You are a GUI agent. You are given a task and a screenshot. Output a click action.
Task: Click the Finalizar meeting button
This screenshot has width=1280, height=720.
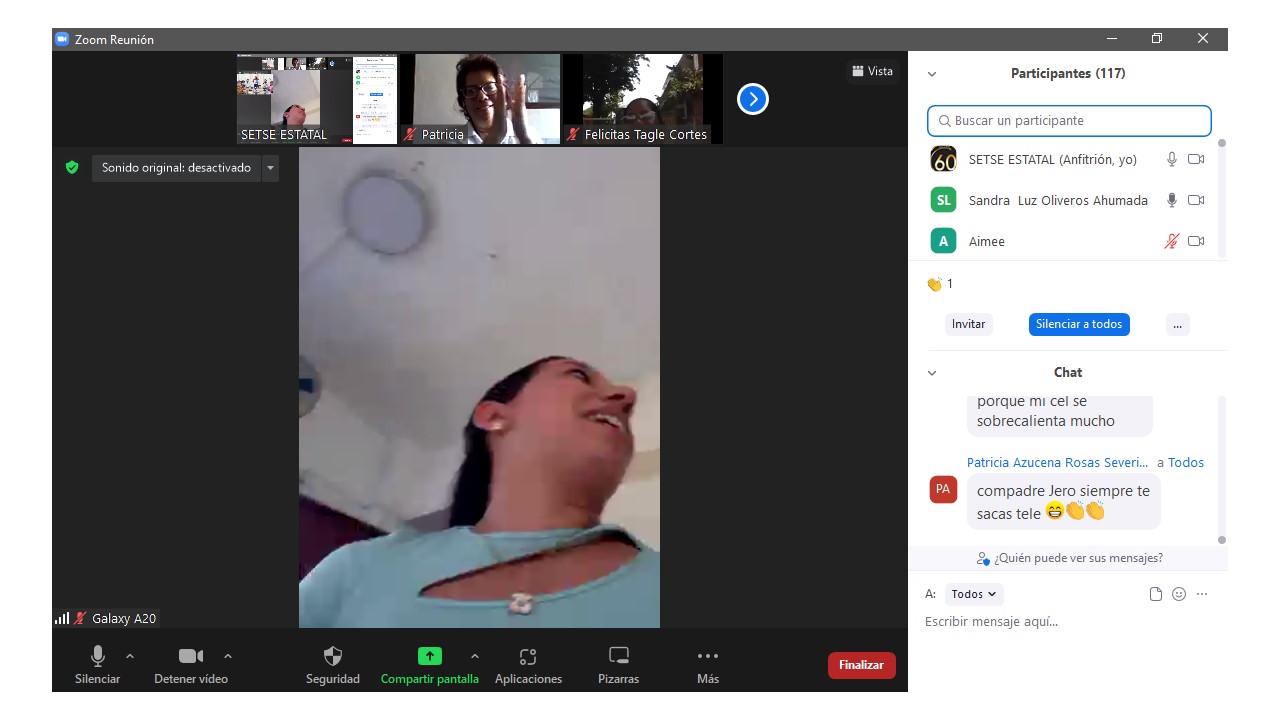[x=861, y=665]
